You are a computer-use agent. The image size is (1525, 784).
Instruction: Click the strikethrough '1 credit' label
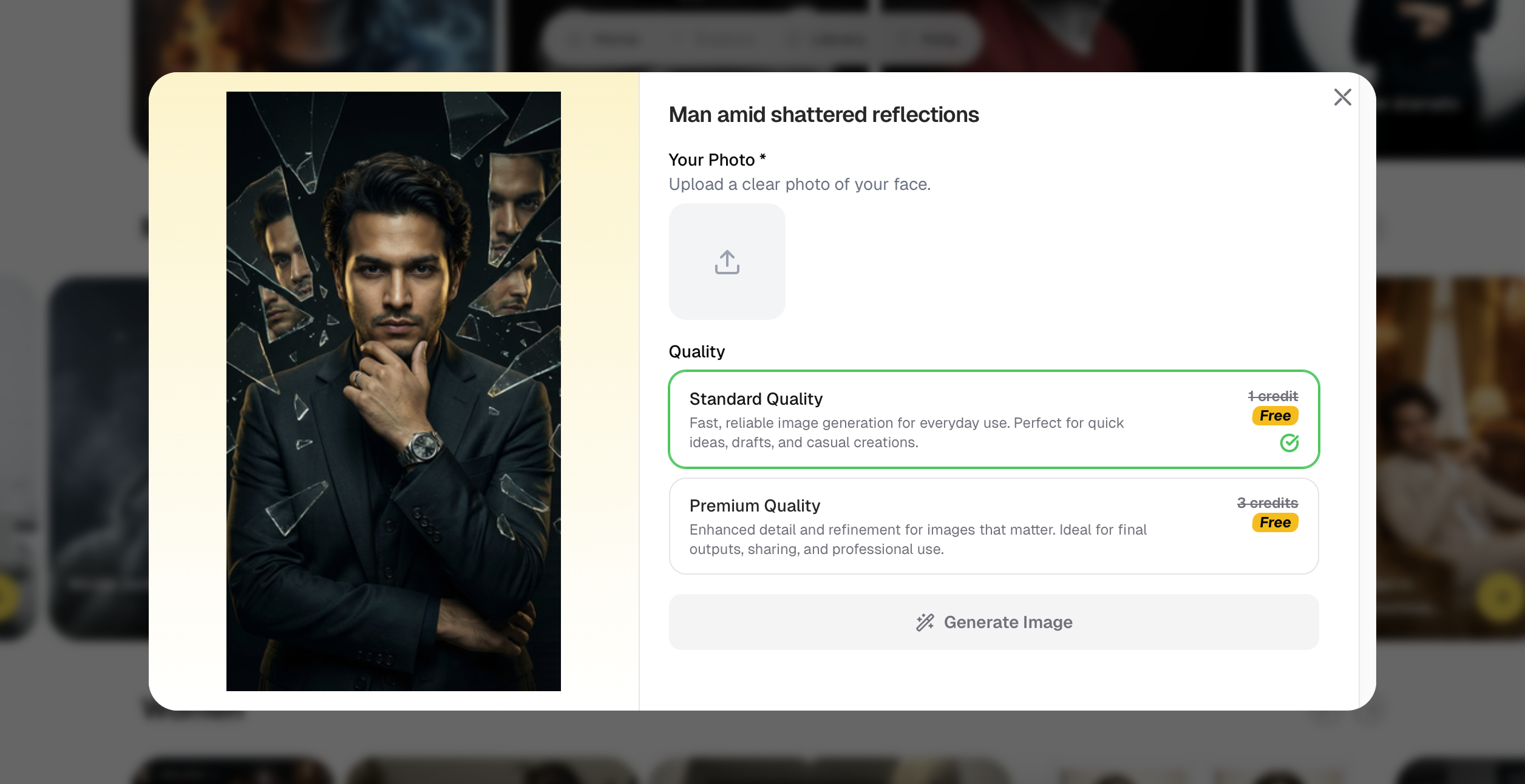tap(1272, 396)
